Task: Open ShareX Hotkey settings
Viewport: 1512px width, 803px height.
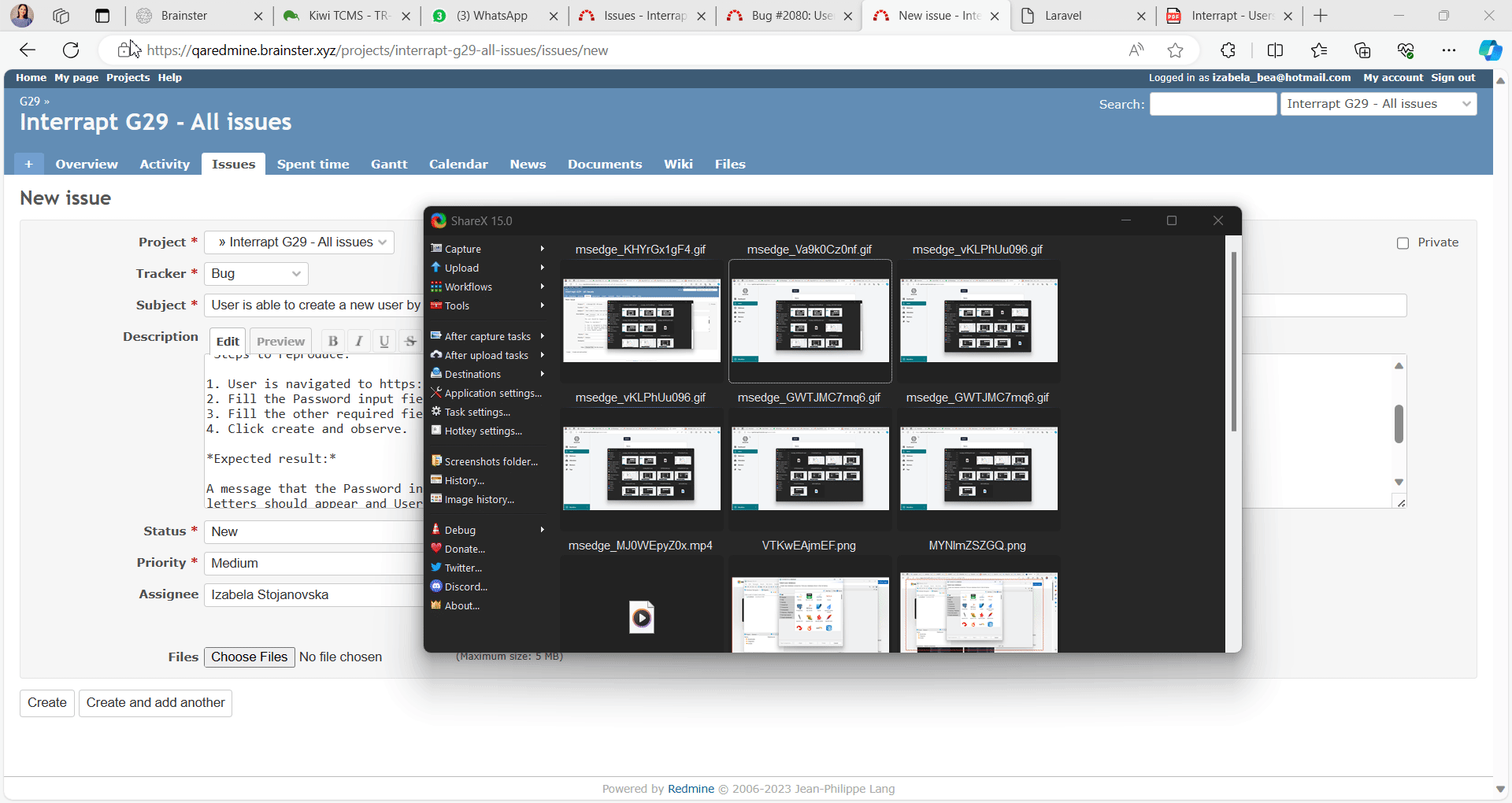Action: [x=483, y=431]
